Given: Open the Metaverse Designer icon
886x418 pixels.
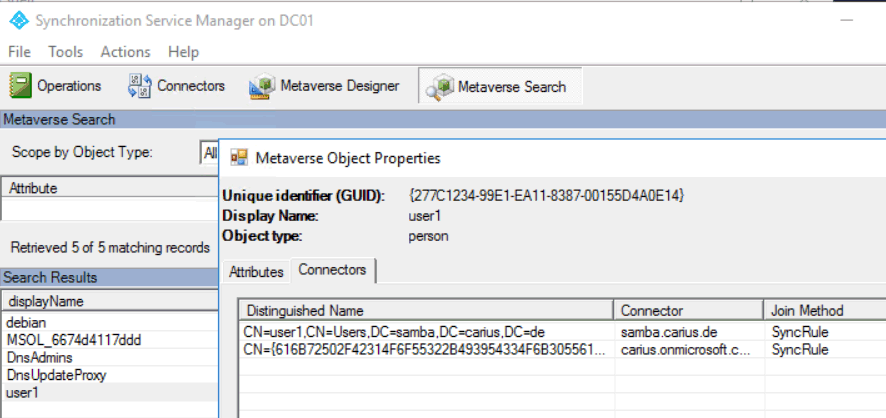Looking at the screenshot, I should pyautogui.click(x=262, y=86).
